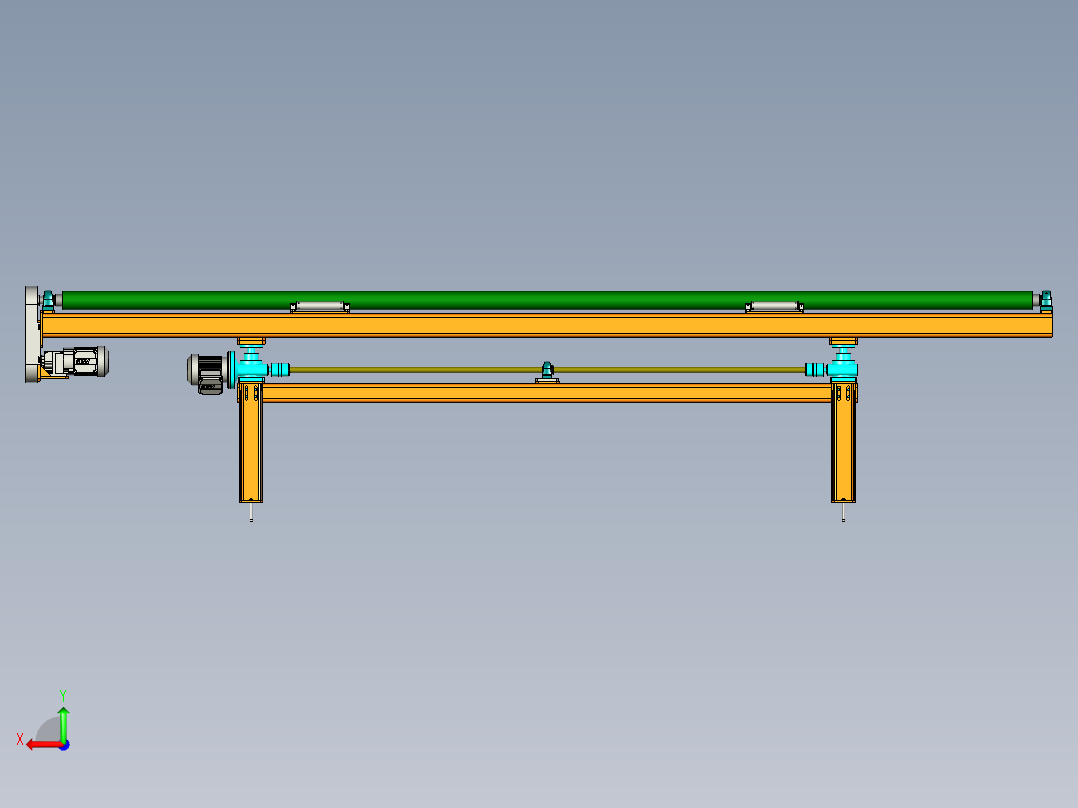This screenshot has height=808, width=1078.
Task: Select the left white cylinder bracket under the roller
Action: [x=320, y=307]
